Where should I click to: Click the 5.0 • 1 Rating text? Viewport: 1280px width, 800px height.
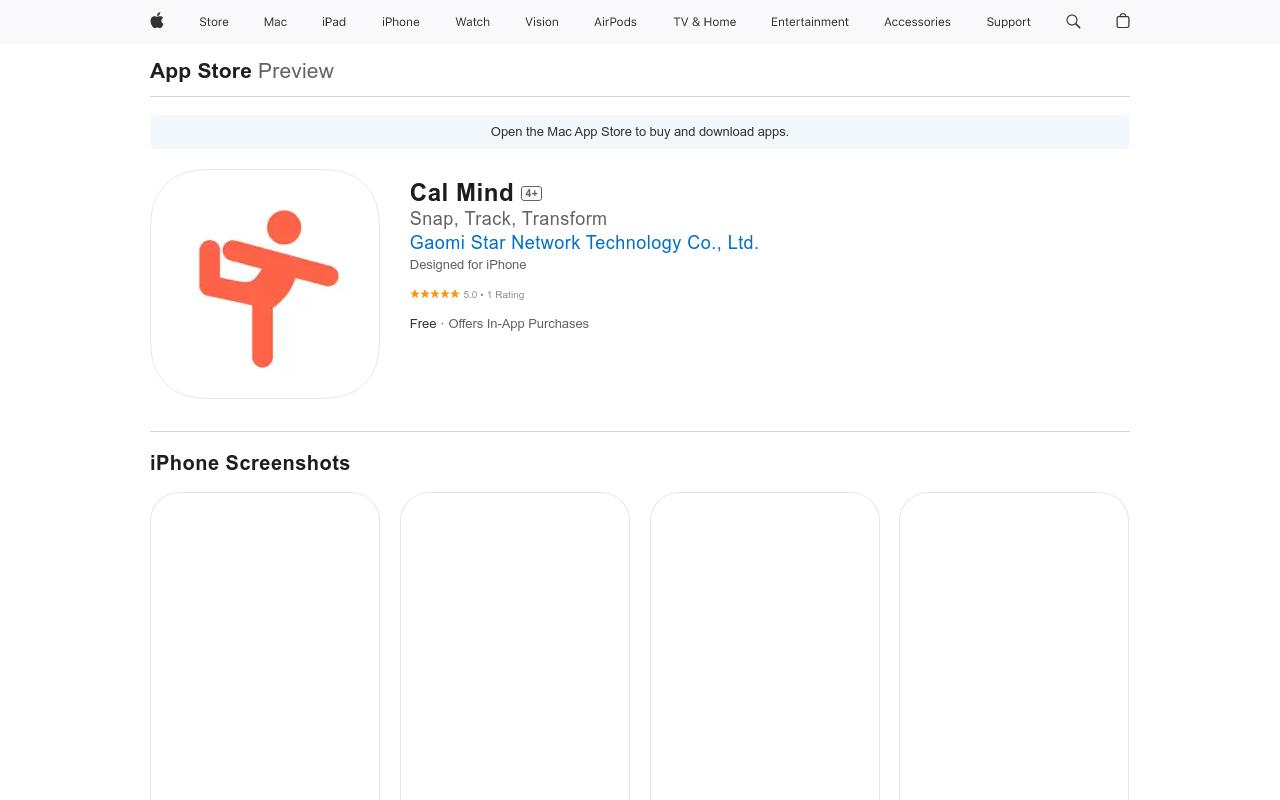[x=494, y=295]
